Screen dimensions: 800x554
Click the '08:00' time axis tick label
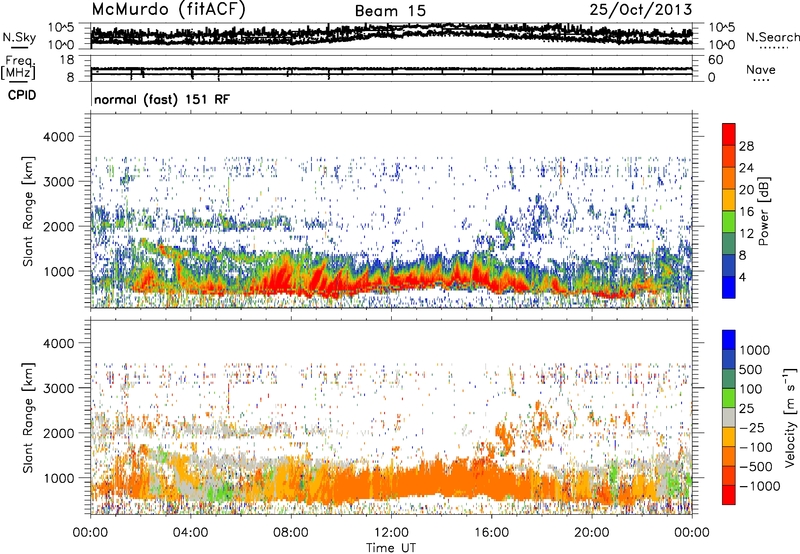click(291, 533)
